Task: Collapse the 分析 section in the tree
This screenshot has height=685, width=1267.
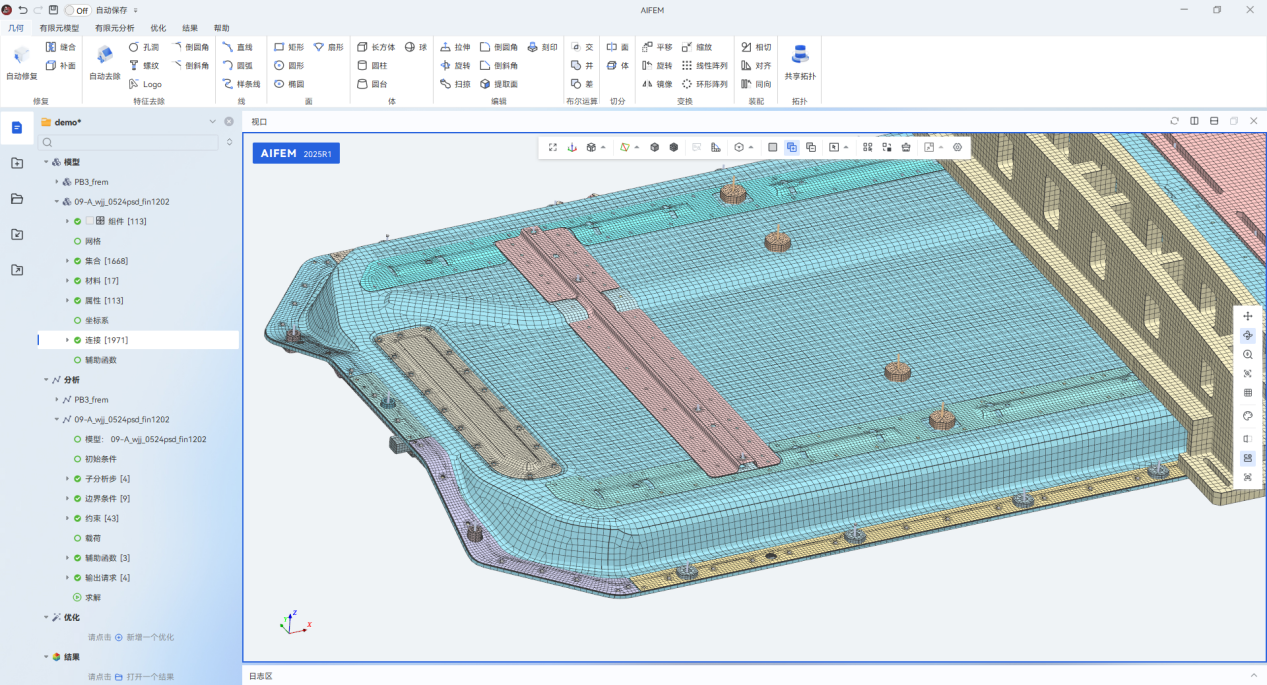Action: (x=46, y=380)
